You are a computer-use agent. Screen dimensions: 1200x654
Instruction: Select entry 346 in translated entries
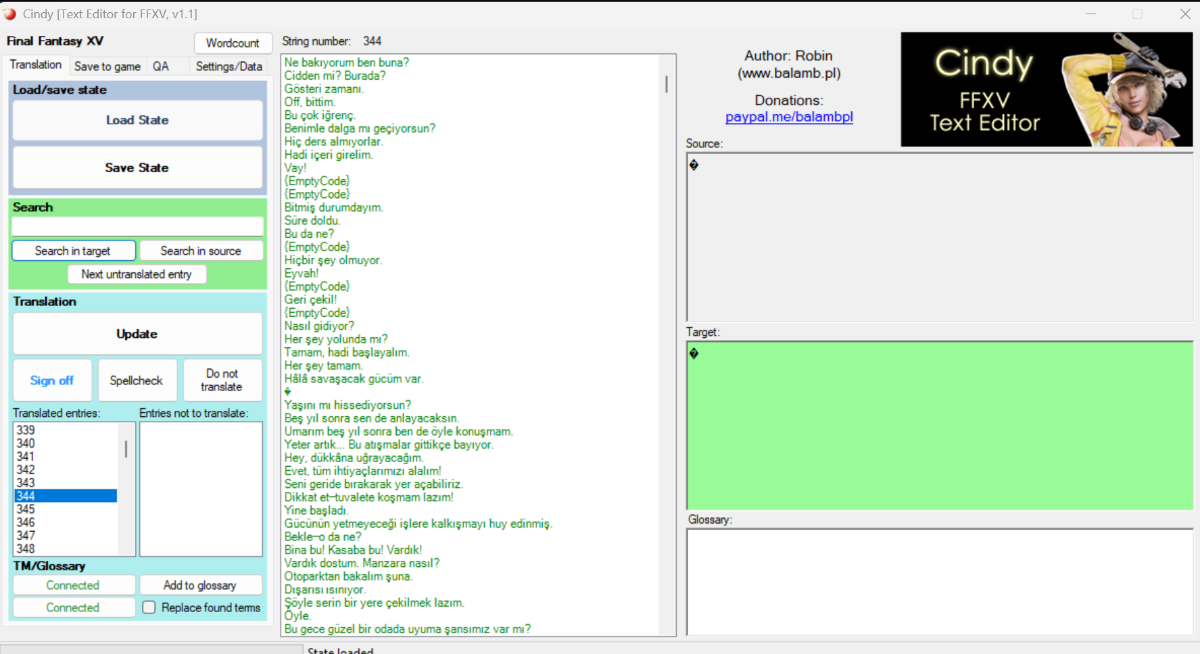pos(65,522)
